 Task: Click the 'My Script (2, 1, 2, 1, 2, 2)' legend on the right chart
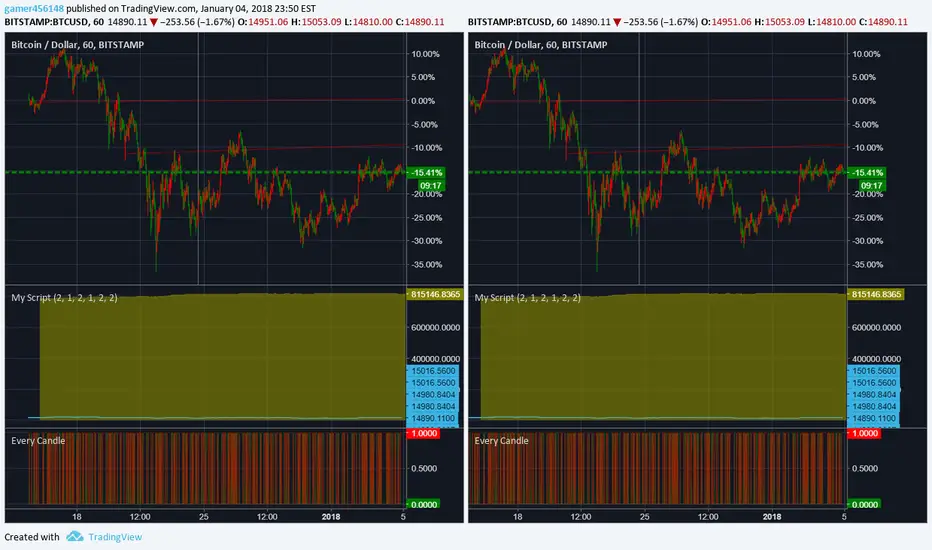tap(528, 297)
